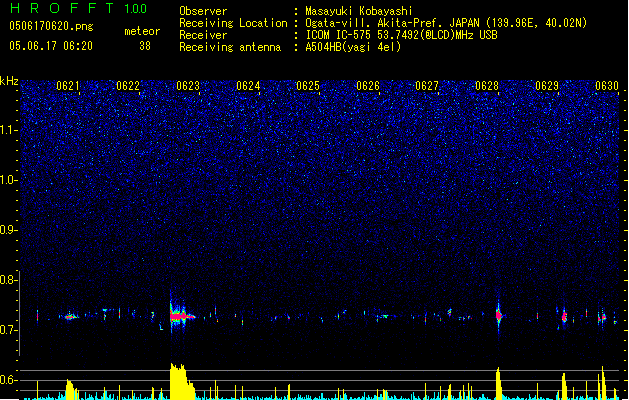This screenshot has width=629, height=400.
Task: Click the 0627 time marker
Action: pyautogui.click(x=427, y=86)
